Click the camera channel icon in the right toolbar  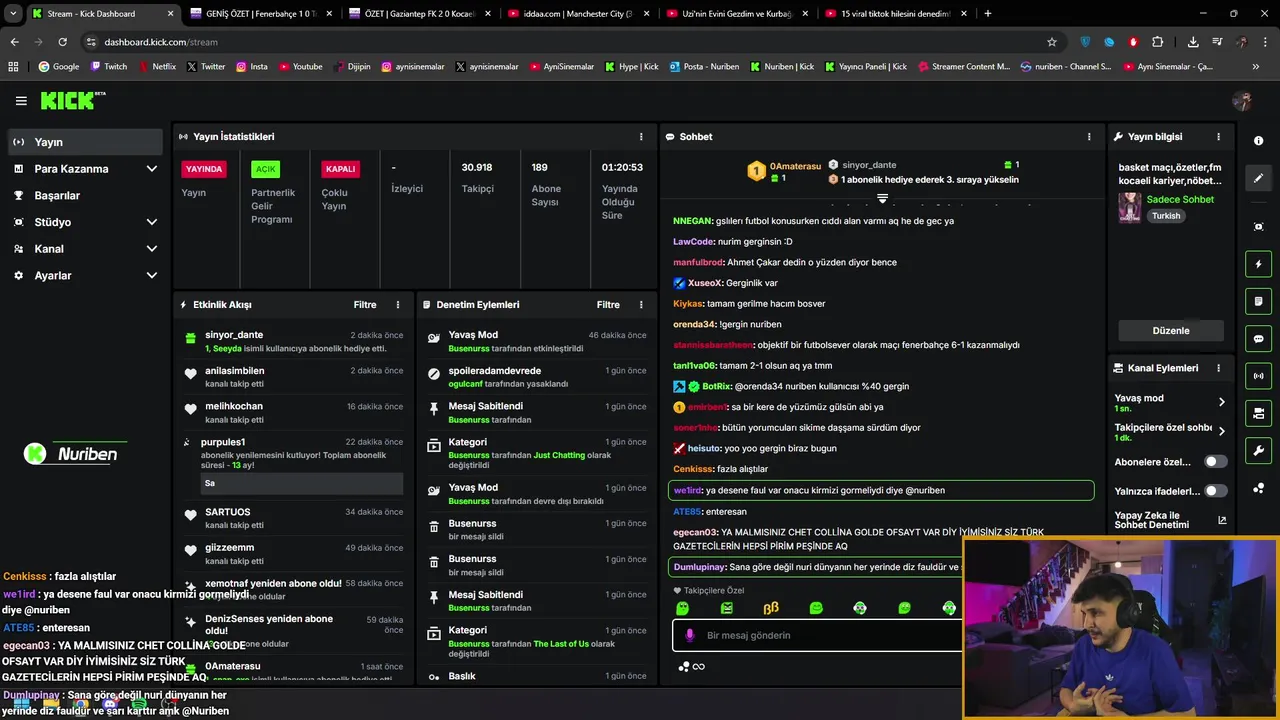[x=1258, y=413]
